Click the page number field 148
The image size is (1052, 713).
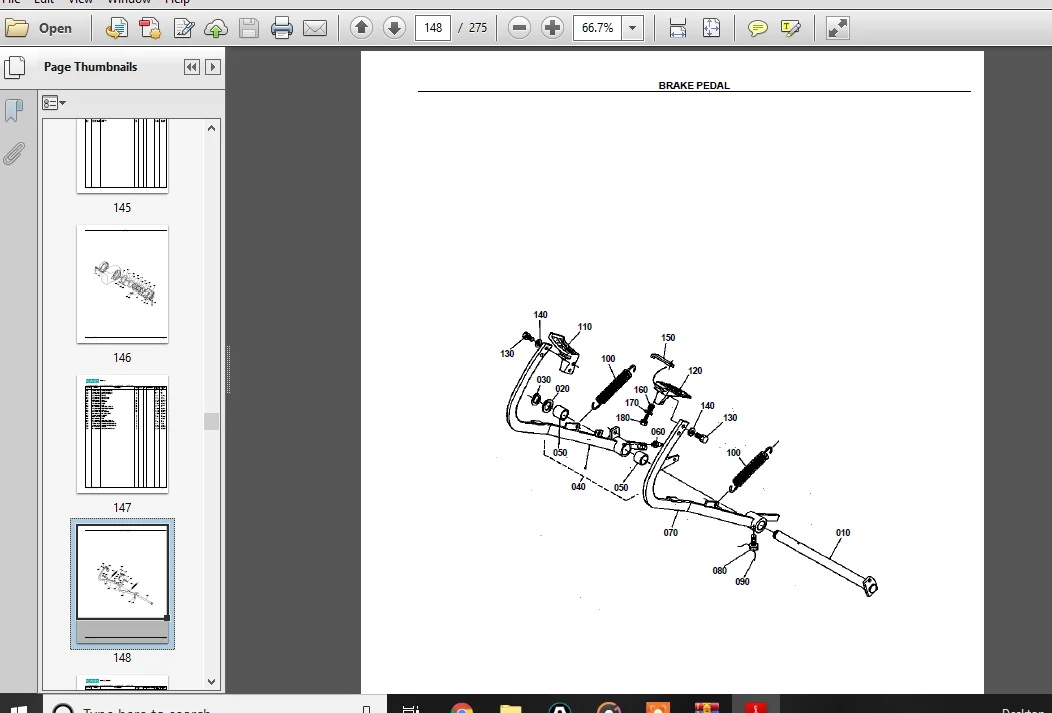click(x=433, y=28)
